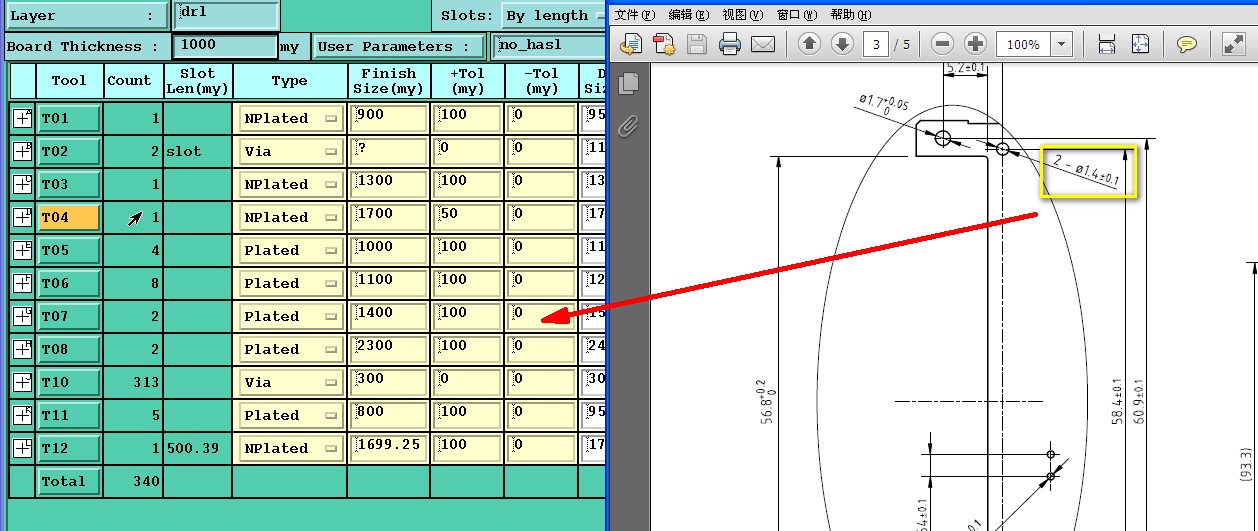This screenshot has width=1258, height=531.
Task: Click T07 -Tol field showing 0
Action: pyautogui.click(x=541, y=316)
